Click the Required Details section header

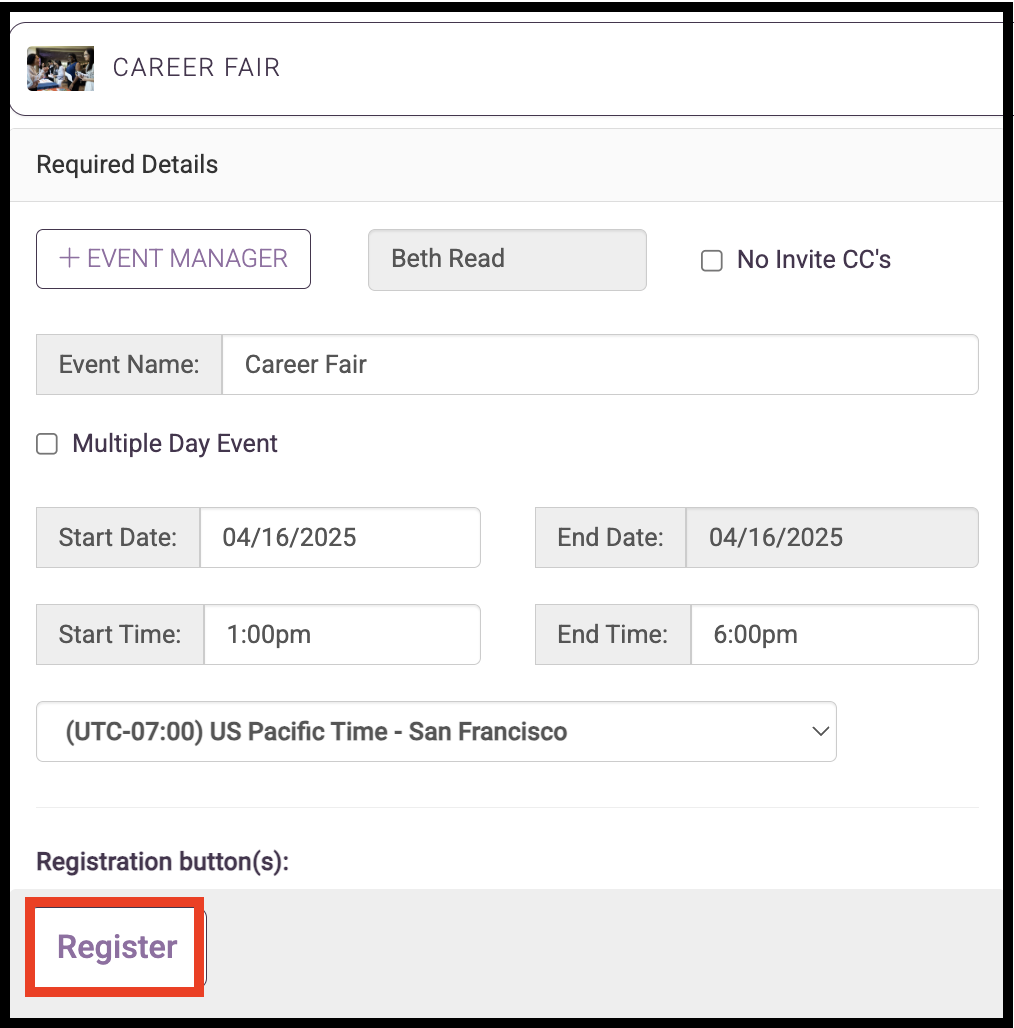(127, 165)
